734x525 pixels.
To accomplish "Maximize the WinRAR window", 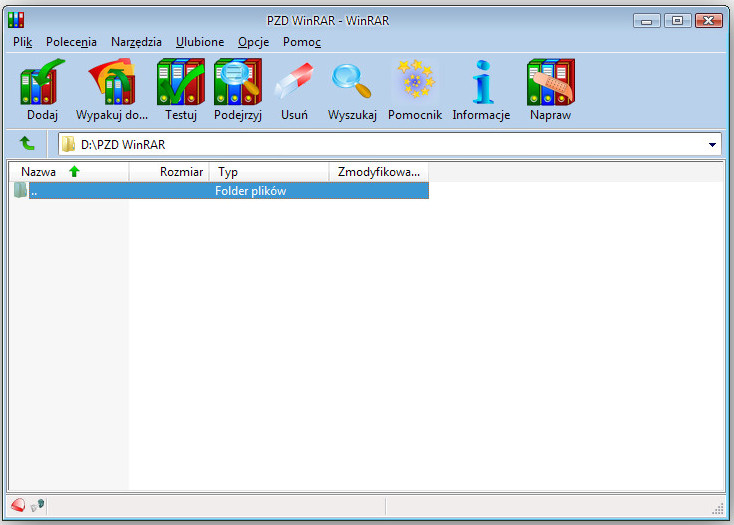I will 677,21.
